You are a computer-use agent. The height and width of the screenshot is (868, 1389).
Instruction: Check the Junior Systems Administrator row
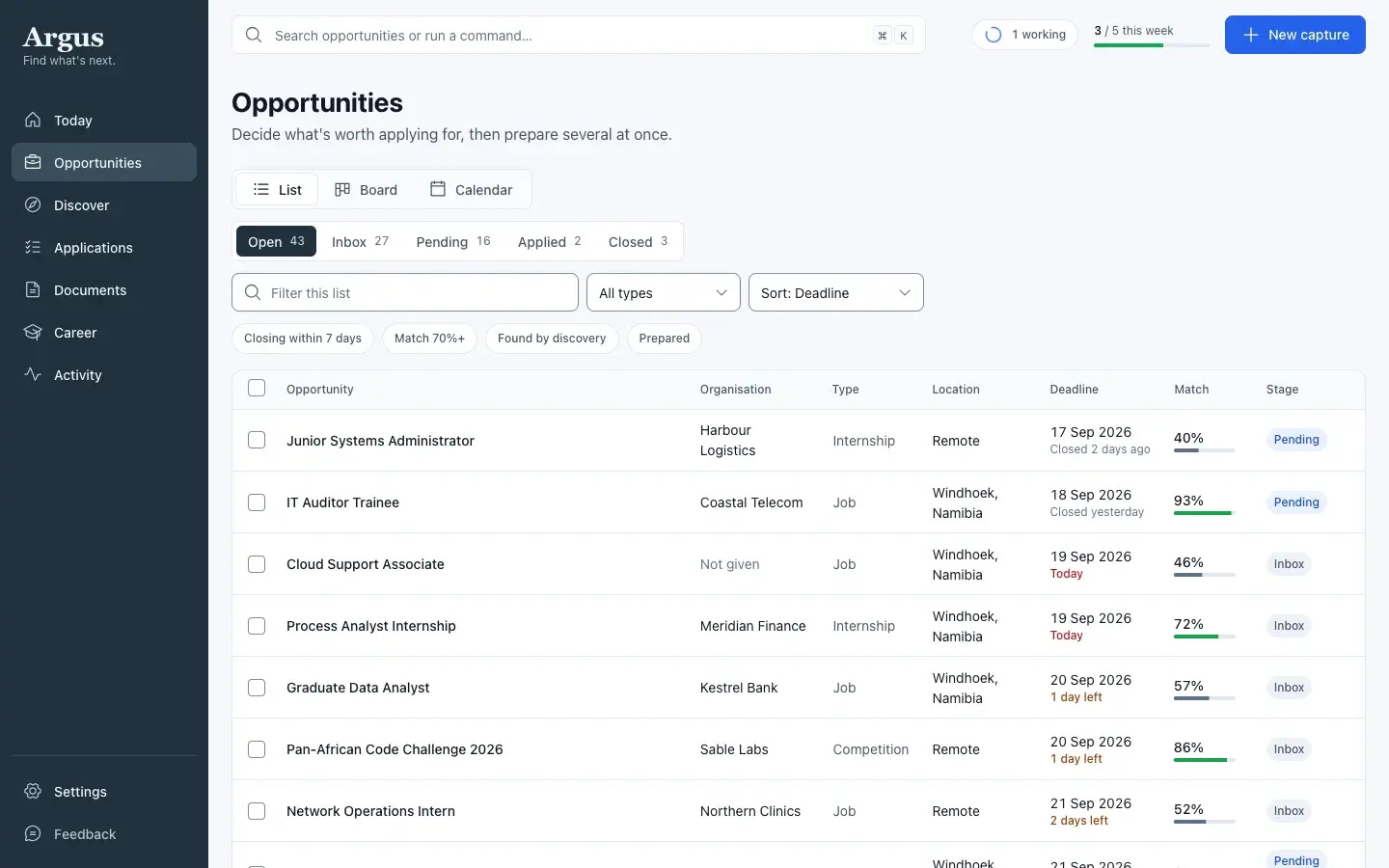coord(257,440)
